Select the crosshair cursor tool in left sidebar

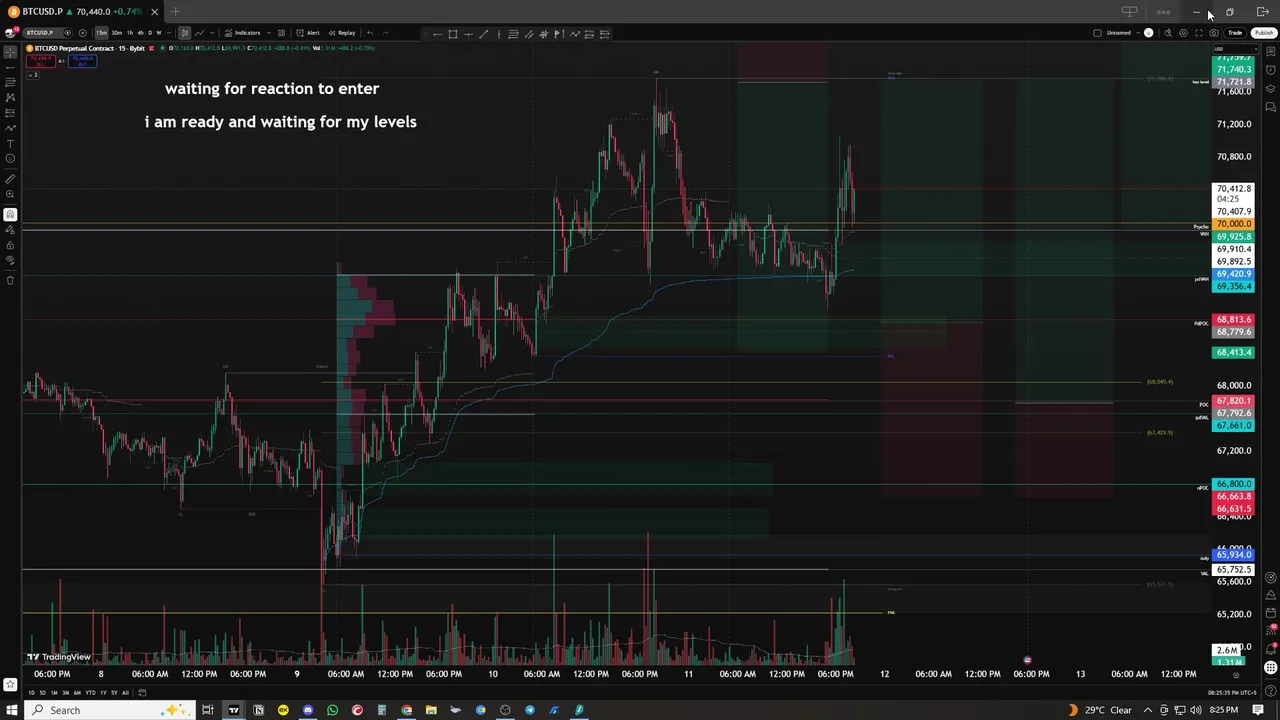coord(10,51)
